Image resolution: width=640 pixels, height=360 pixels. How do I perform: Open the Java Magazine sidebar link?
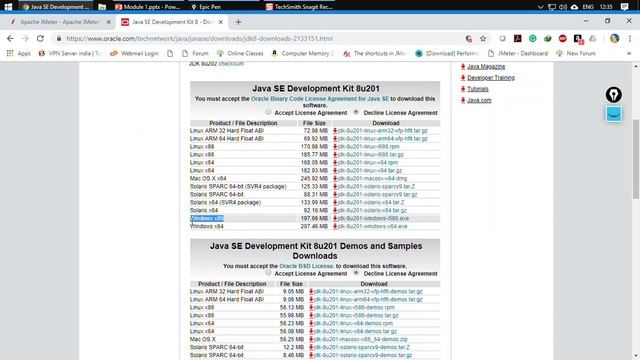tap(486, 67)
